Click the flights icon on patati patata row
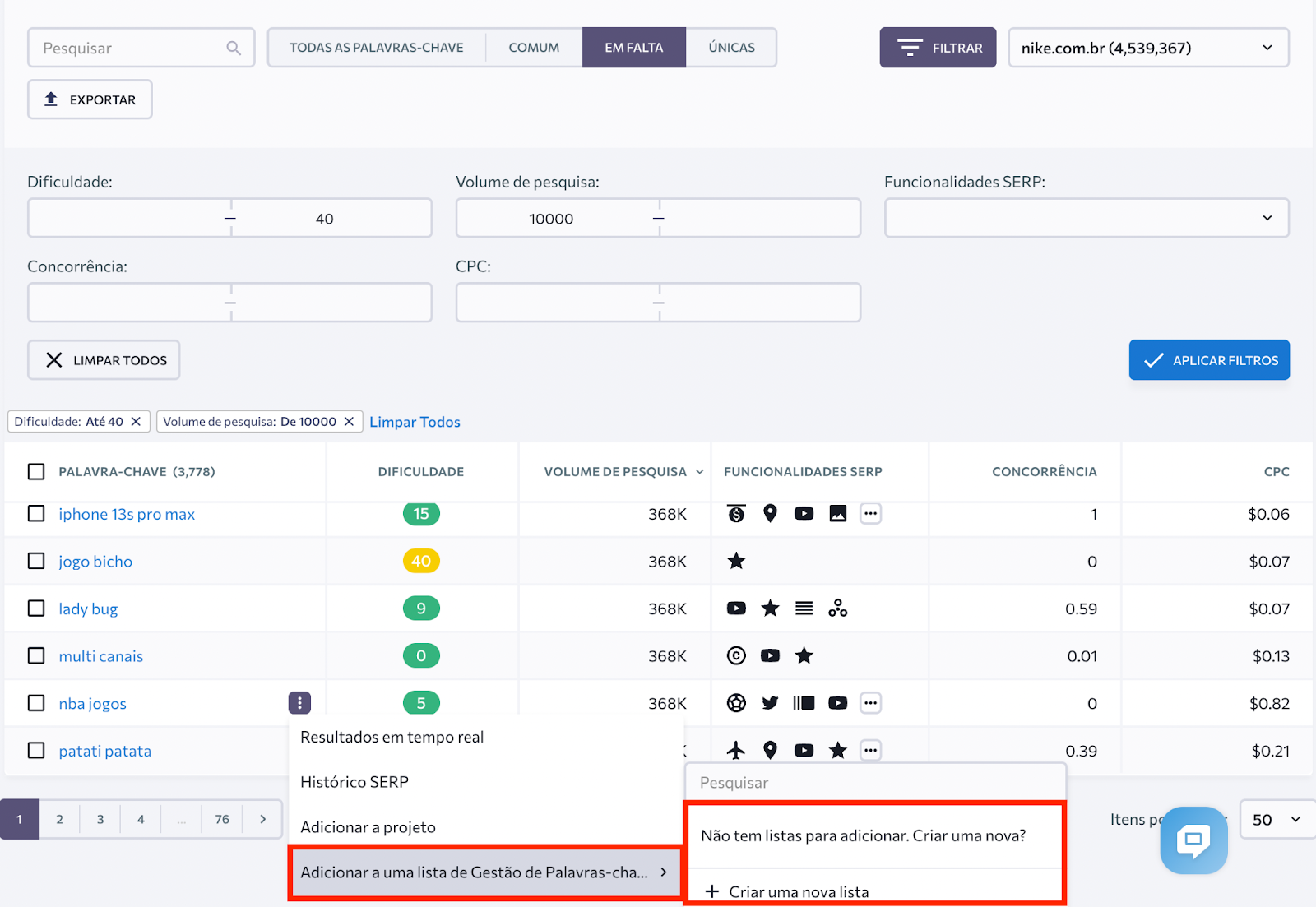Screen dimensions: 1316x907 tap(736, 750)
